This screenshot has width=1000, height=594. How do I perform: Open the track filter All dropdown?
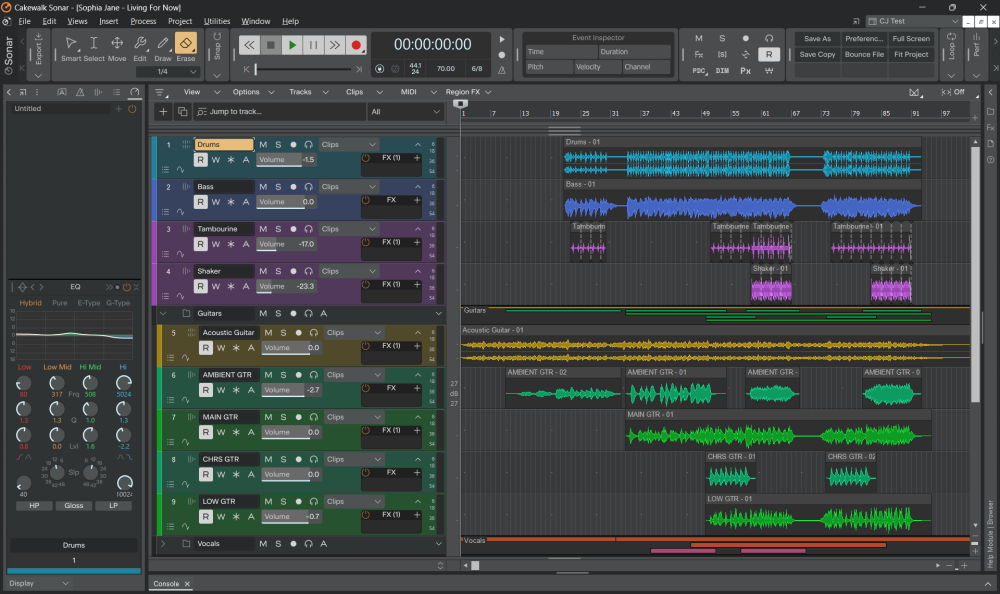click(x=406, y=112)
